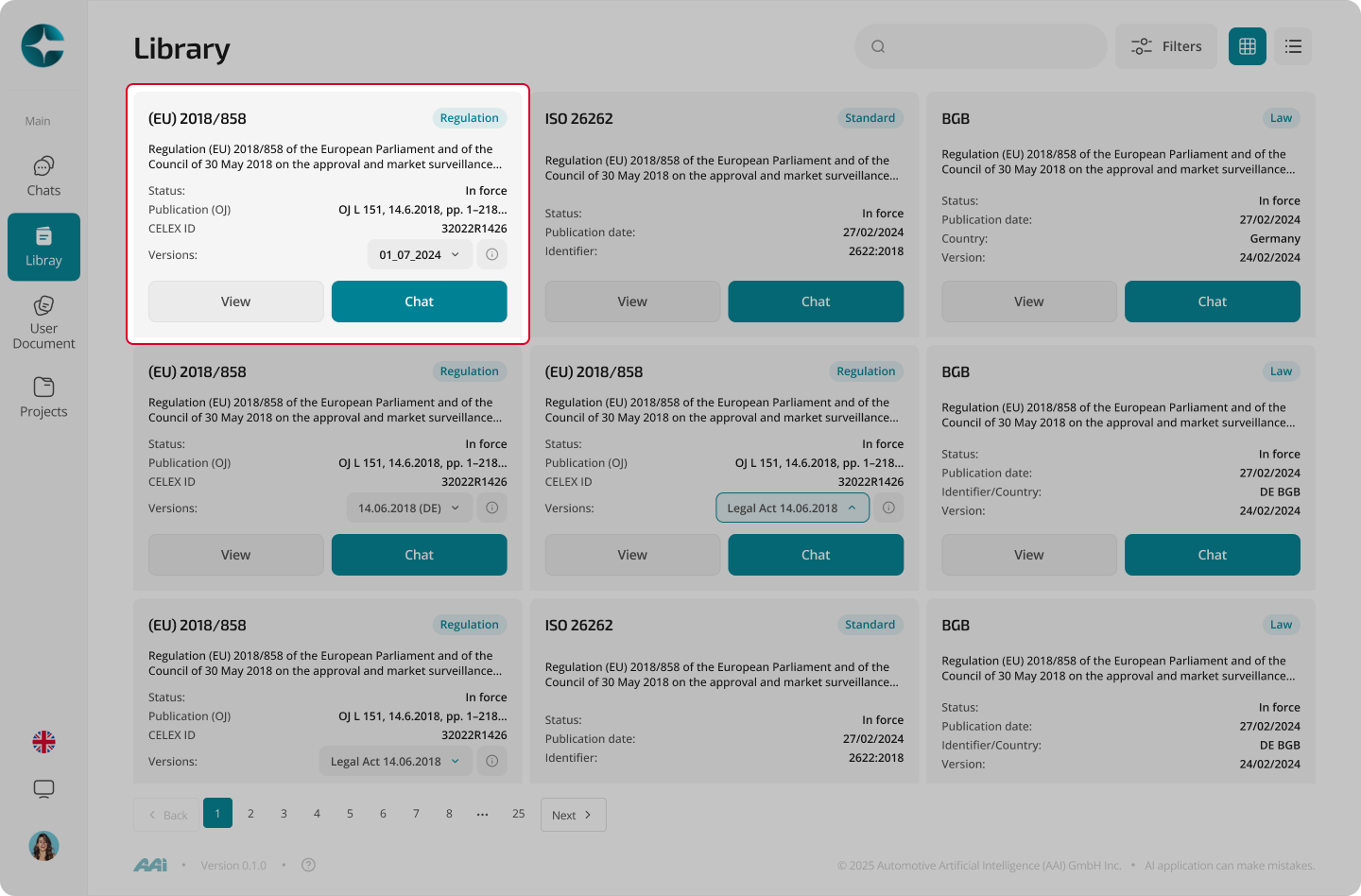Screen dimensions: 1361x896
Task: Start chat for first-row ISO 26262
Action: click(x=816, y=302)
